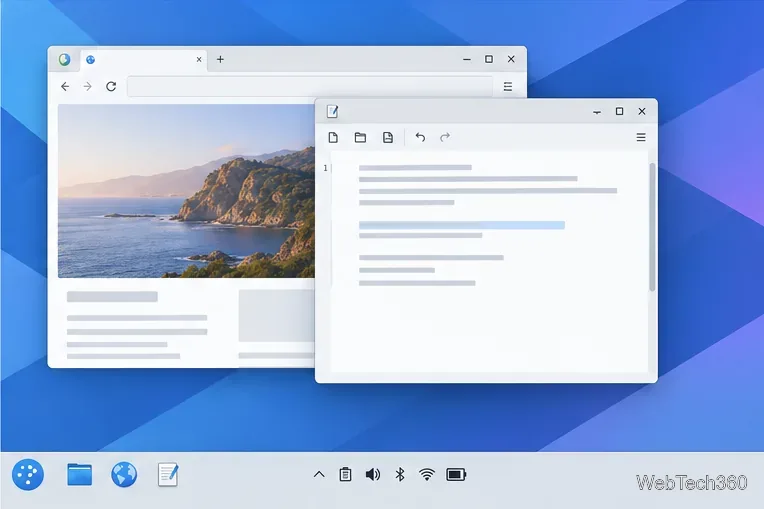Close the browser window

click(511, 59)
